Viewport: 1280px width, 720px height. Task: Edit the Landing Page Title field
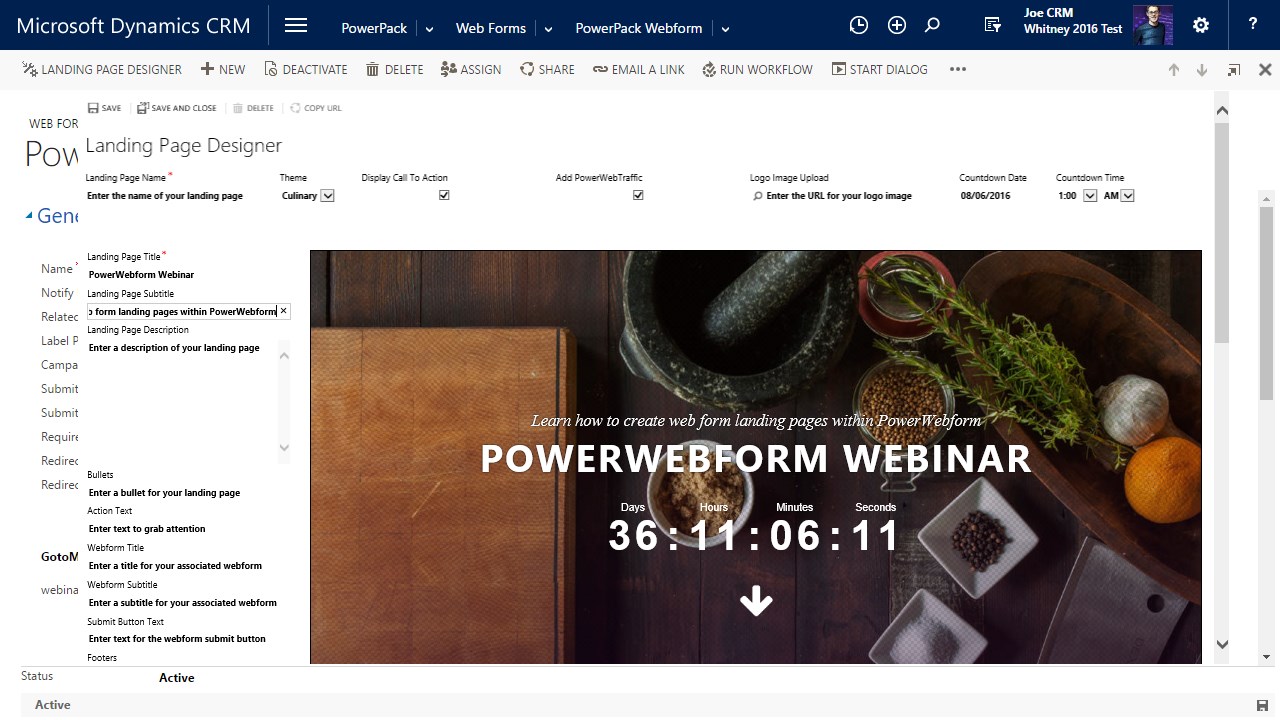click(188, 274)
